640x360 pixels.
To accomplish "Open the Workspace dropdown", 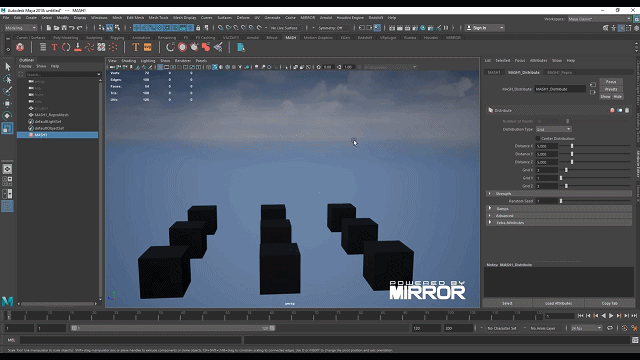I will [600, 19].
